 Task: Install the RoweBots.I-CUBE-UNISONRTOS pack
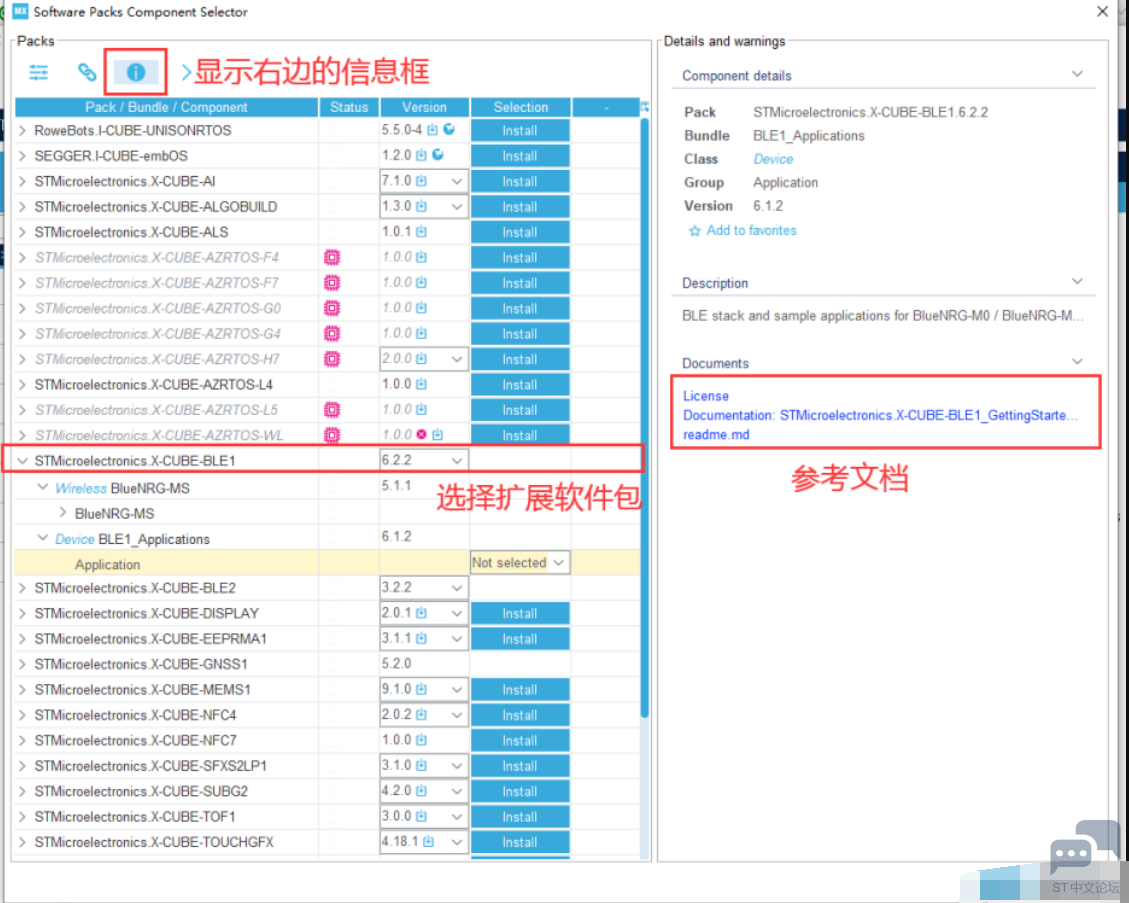point(520,130)
